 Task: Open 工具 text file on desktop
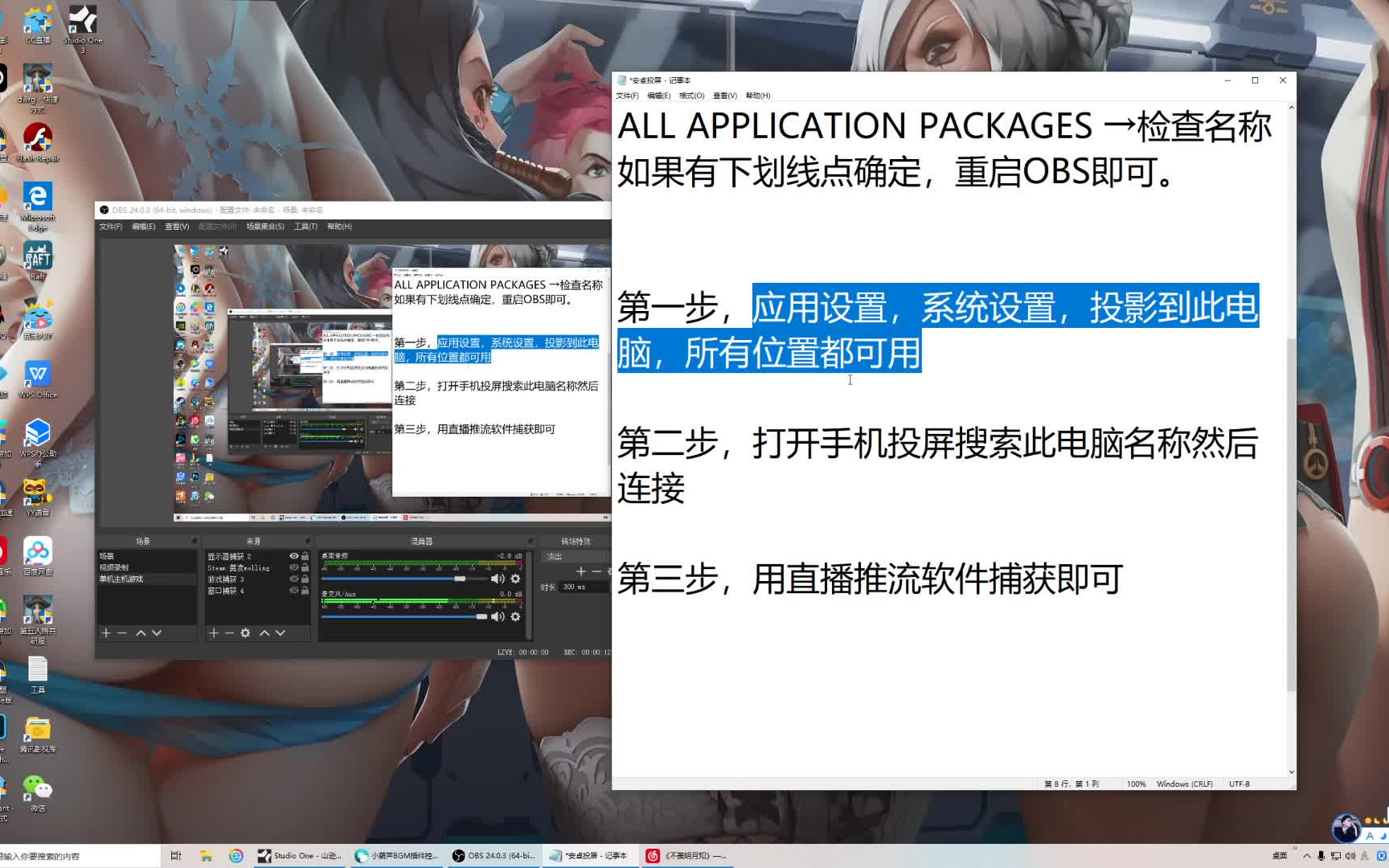(38, 674)
